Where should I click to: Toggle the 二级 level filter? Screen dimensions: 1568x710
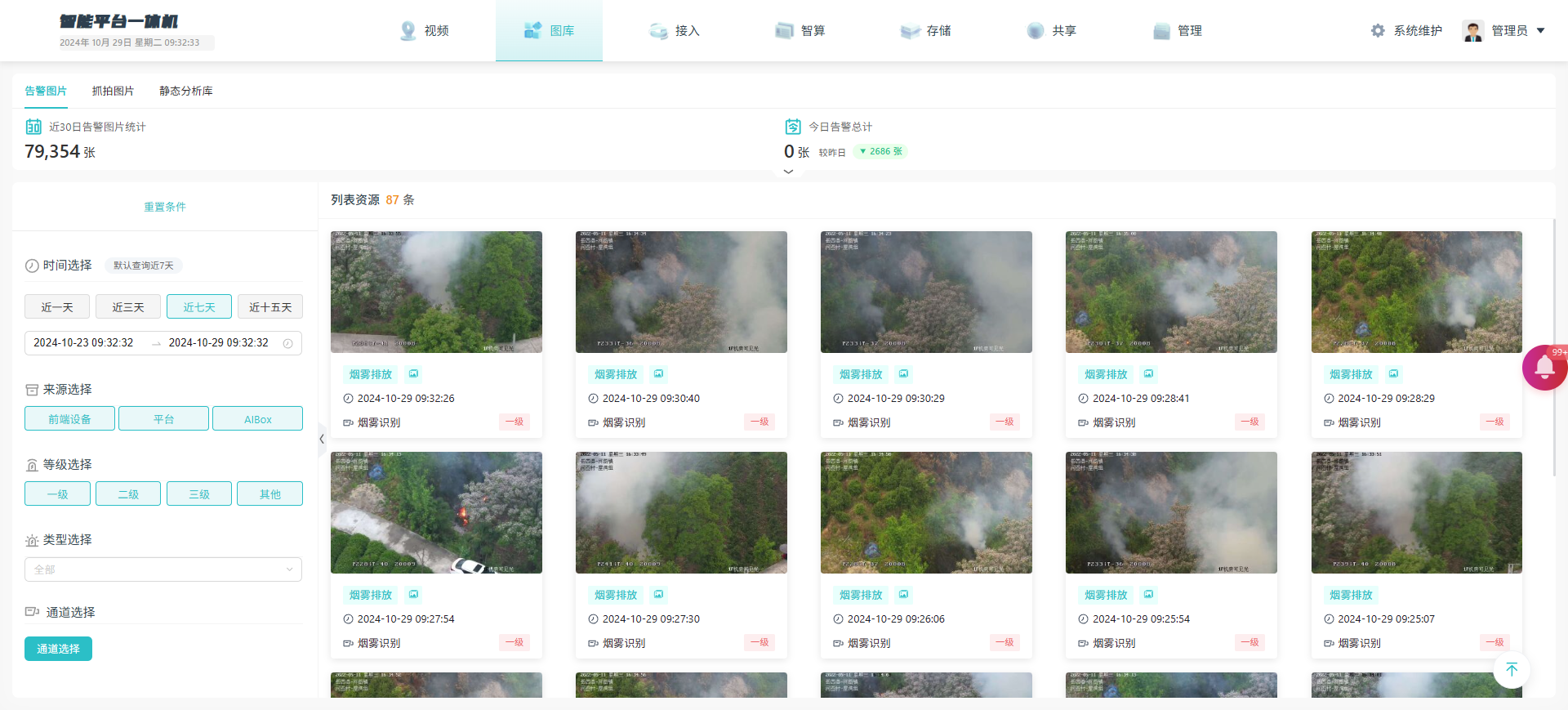[128, 494]
